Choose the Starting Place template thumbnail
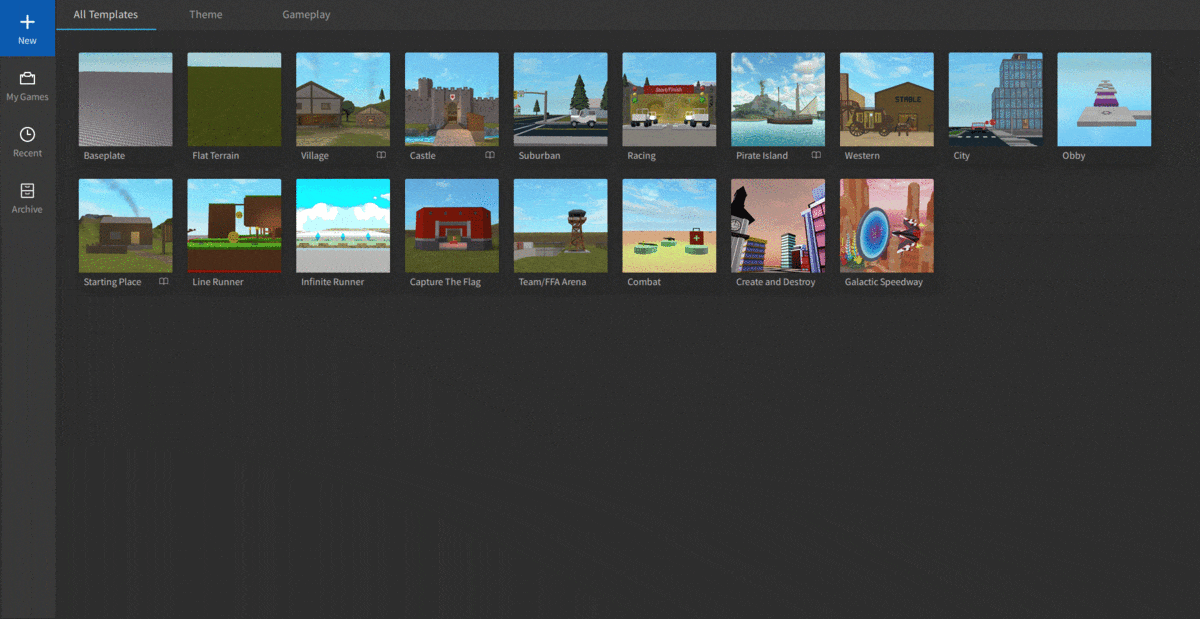The width and height of the screenshot is (1200, 619). 126,226
